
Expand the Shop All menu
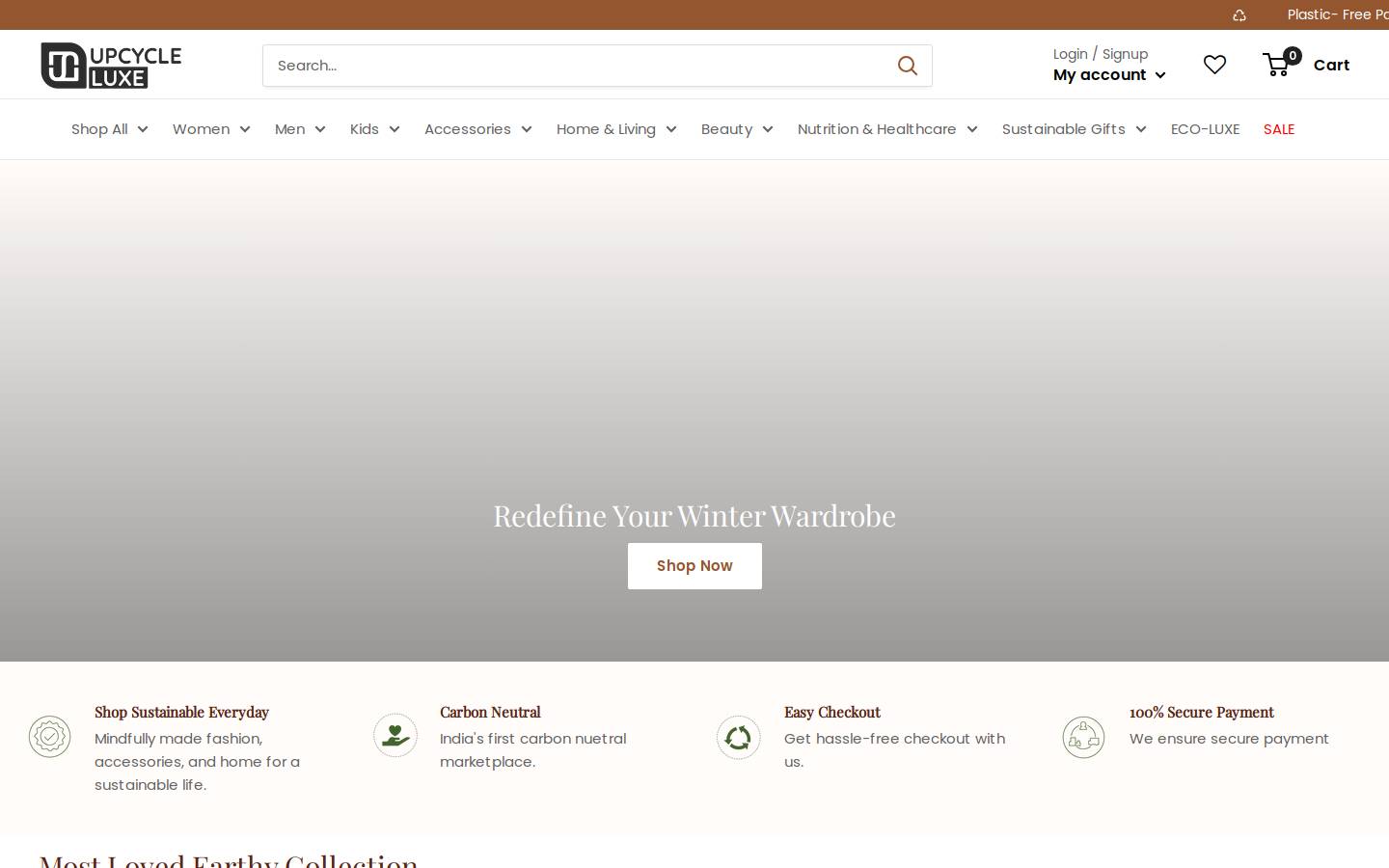[109, 129]
